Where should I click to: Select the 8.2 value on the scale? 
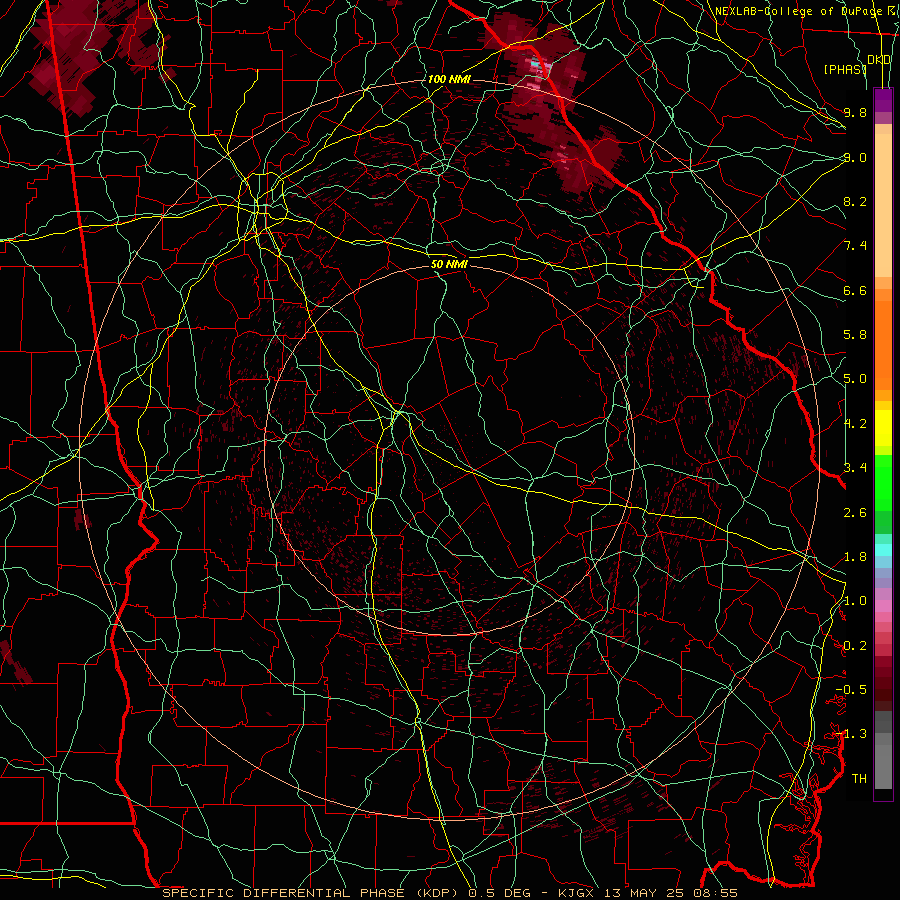pyautogui.click(x=855, y=201)
